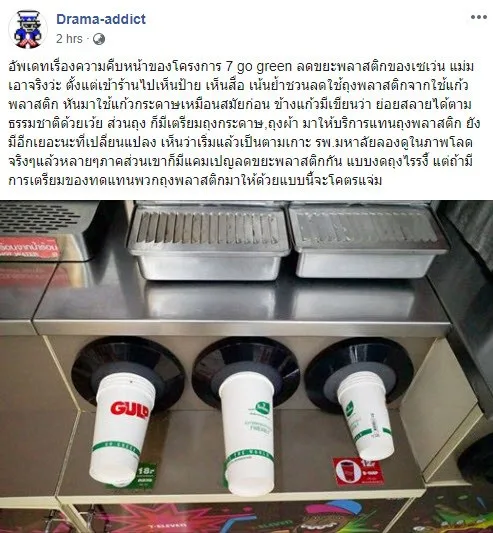Click the right stainless steel tray
The image size is (493, 533).
click(x=367, y=242)
